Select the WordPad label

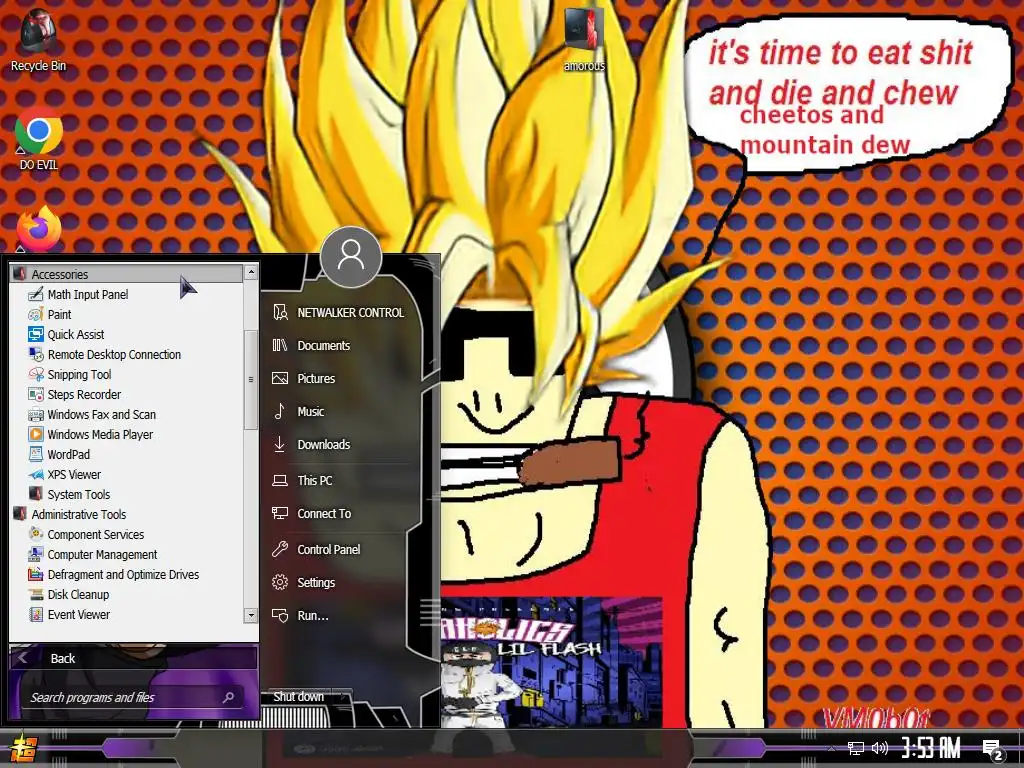pos(69,455)
